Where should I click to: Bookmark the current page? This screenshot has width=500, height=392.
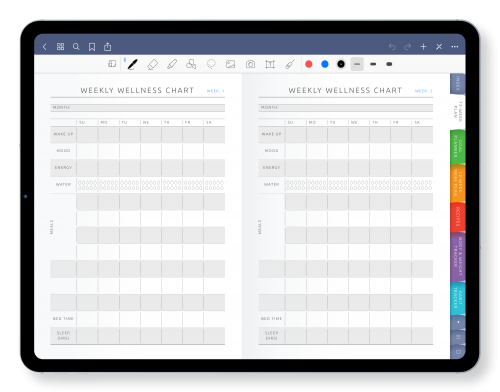[x=92, y=47]
